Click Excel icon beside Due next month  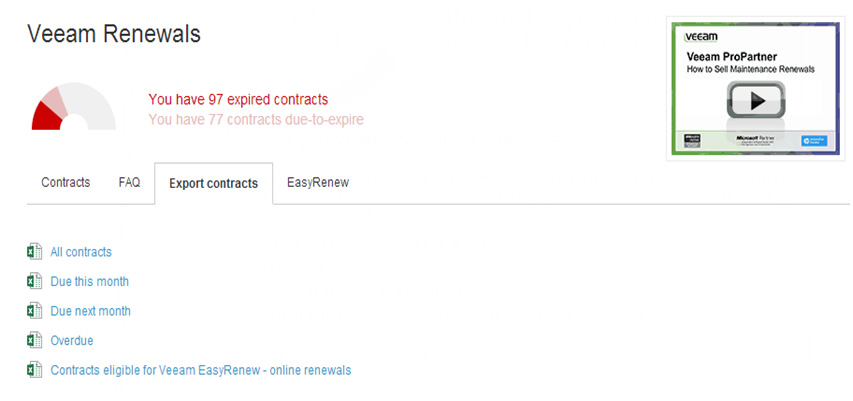[34, 311]
